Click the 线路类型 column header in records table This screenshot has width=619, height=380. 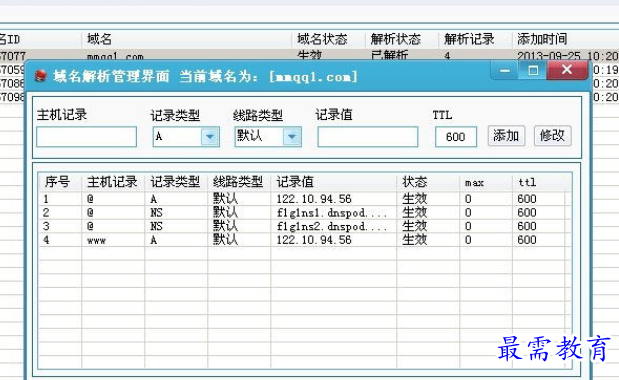(x=239, y=182)
